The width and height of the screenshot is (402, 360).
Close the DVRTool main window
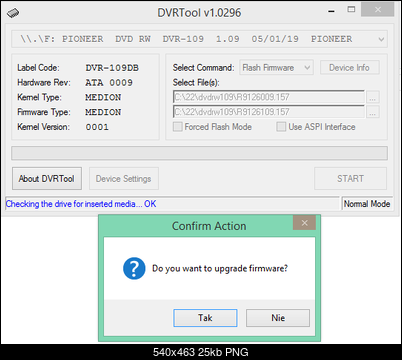[x=378, y=10]
